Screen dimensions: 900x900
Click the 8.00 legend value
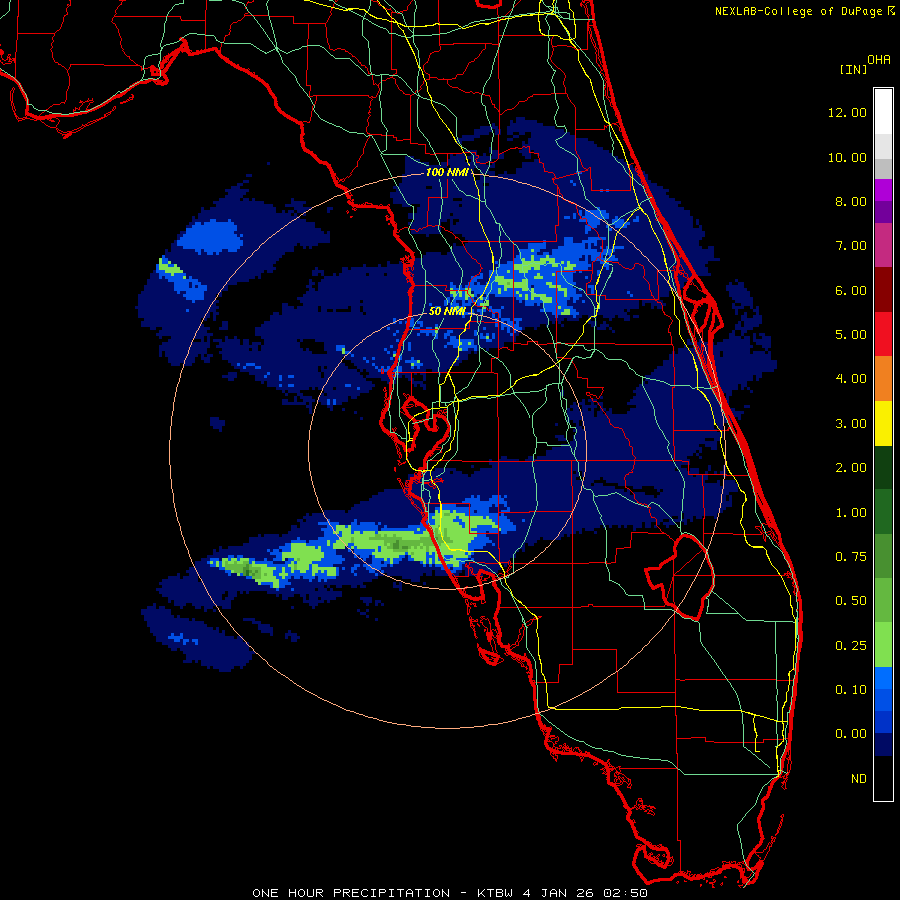coord(851,201)
